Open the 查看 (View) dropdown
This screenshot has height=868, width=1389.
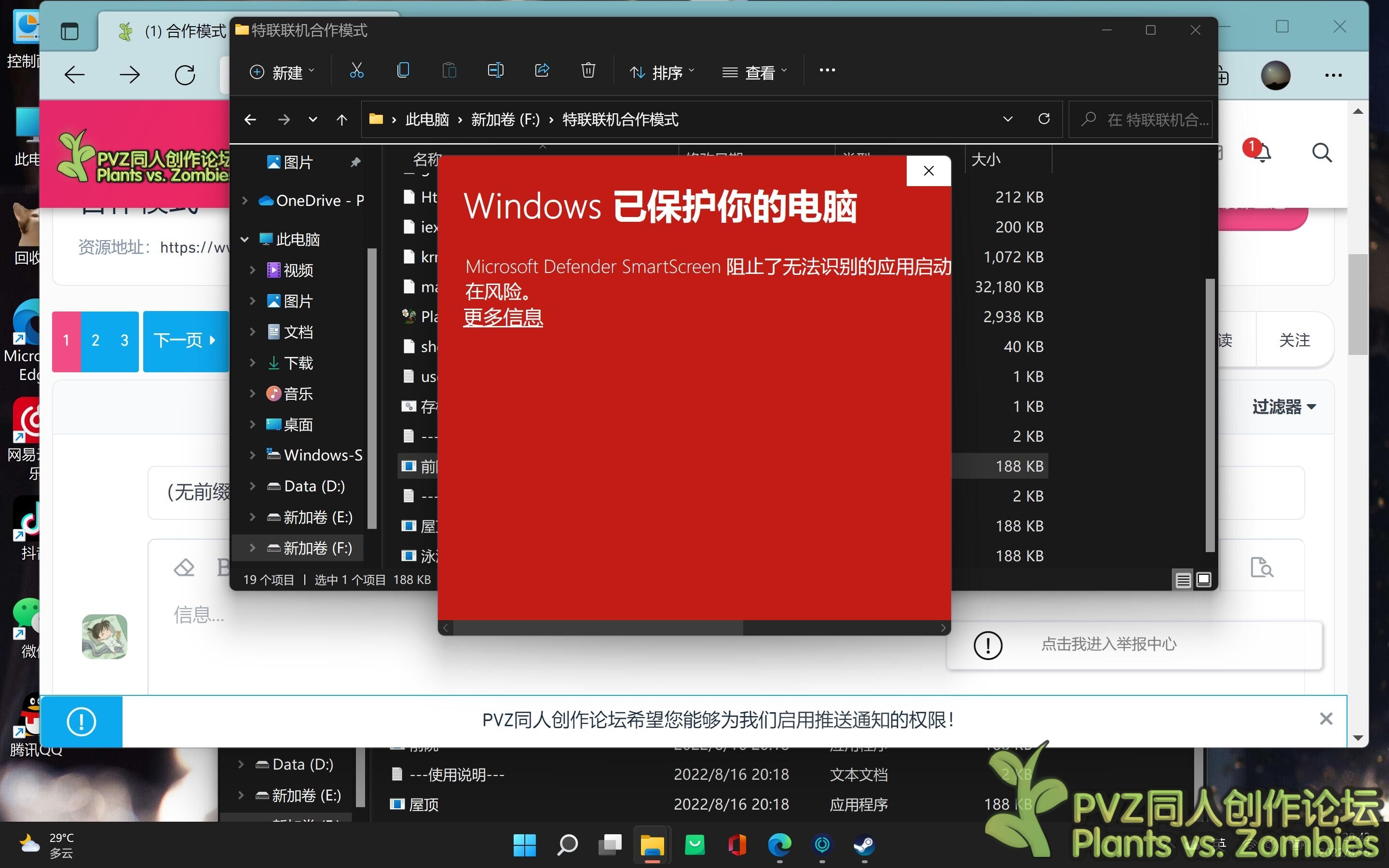coord(754,72)
